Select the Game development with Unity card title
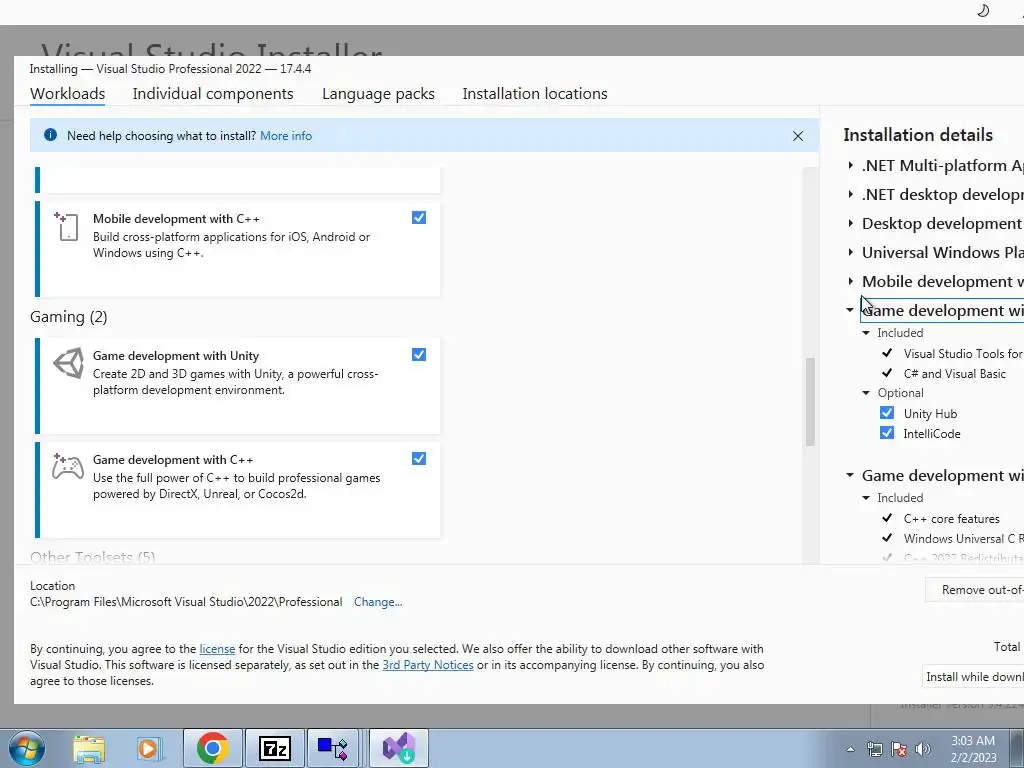1024x768 pixels. (x=176, y=355)
